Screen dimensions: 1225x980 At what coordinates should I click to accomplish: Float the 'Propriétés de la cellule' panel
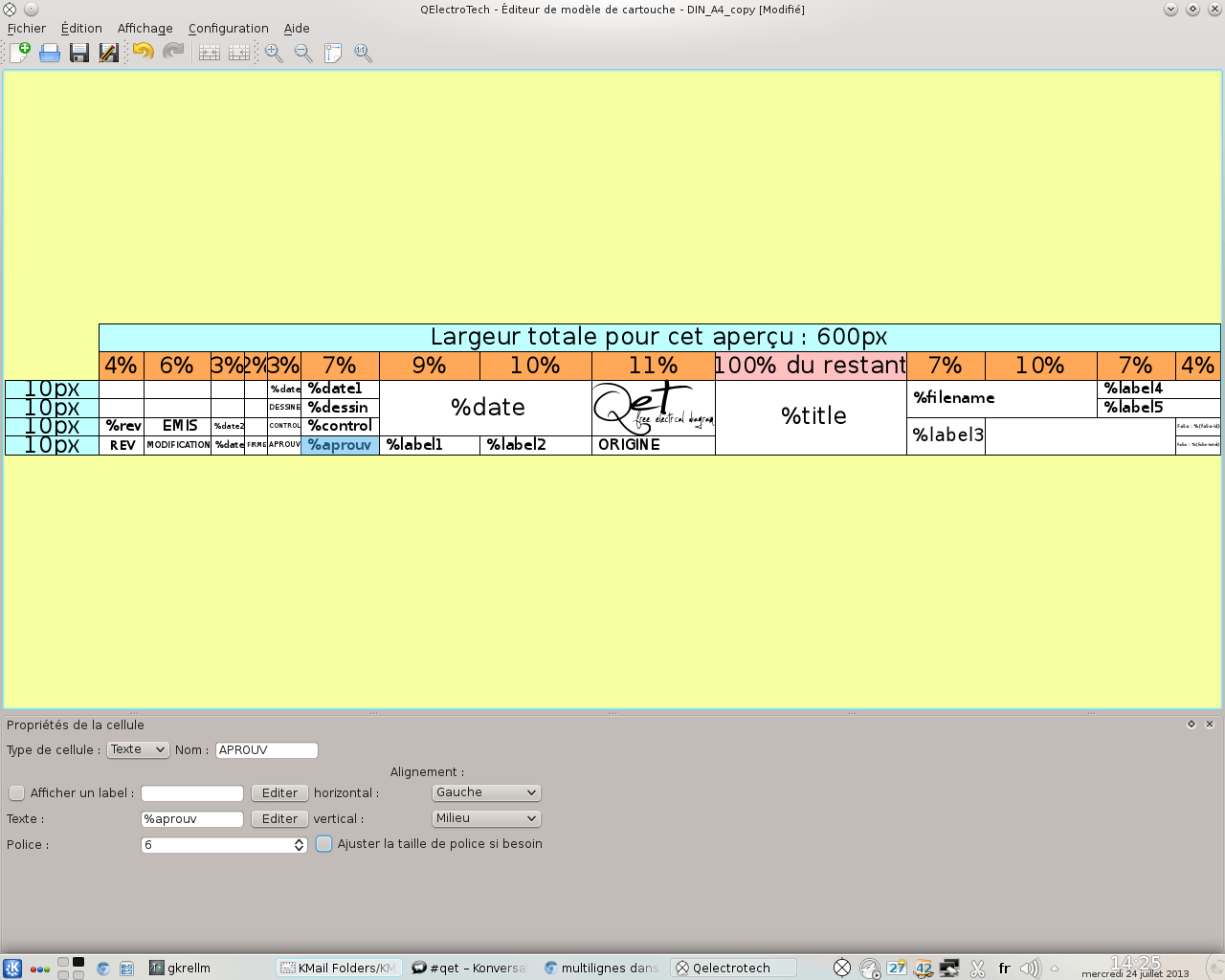(x=1192, y=724)
